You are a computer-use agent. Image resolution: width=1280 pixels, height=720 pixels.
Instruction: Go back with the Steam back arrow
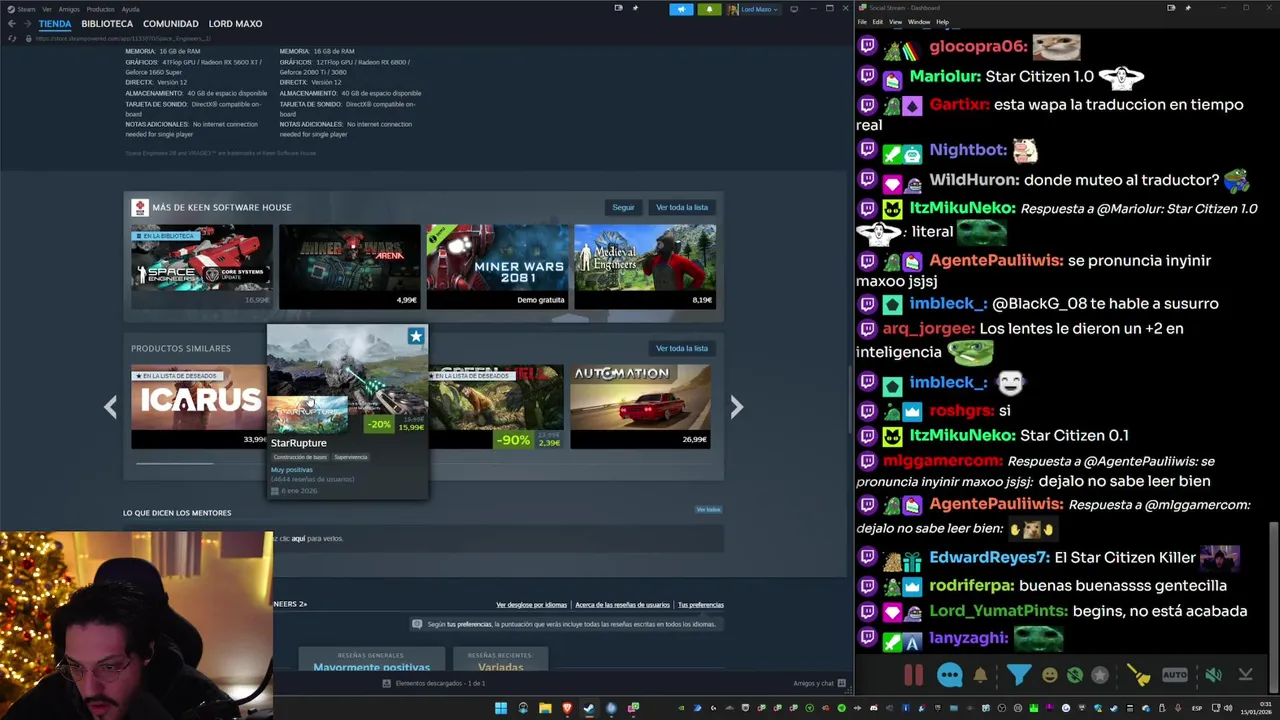point(11,23)
